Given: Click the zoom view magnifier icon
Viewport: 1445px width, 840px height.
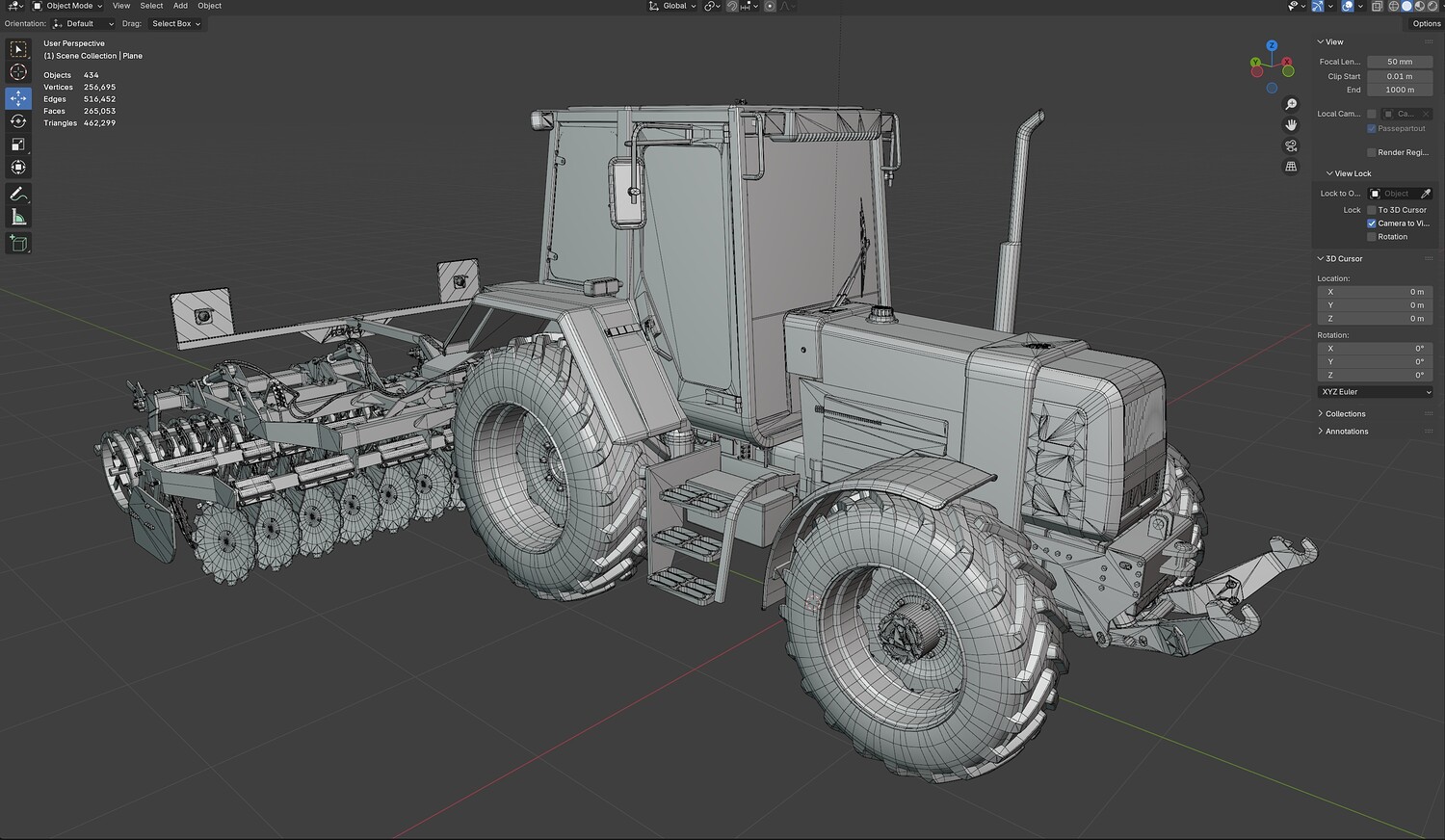Looking at the screenshot, I should (1291, 104).
